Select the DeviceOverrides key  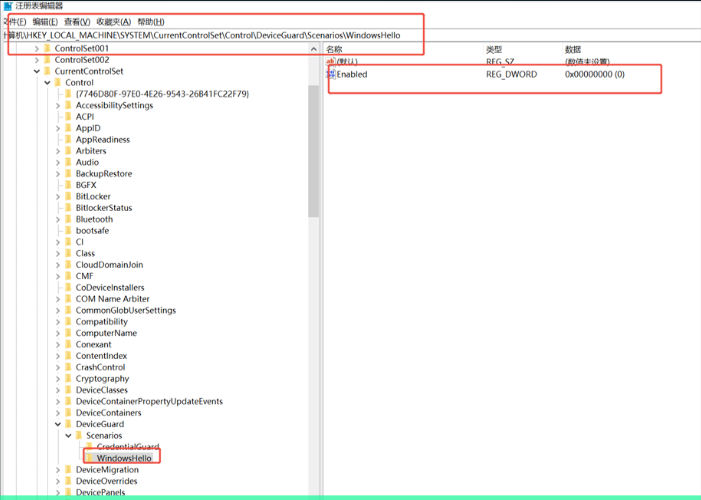pyautogui.click(x=106, y=481)
